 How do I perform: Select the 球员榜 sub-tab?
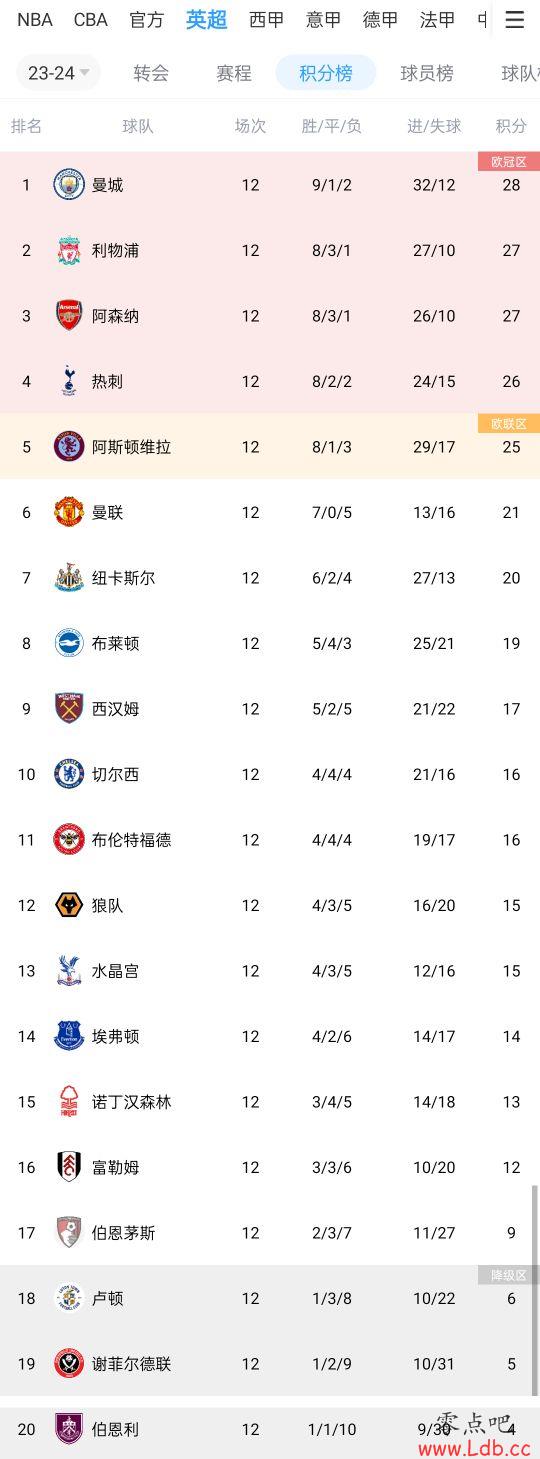click(427, 73)
